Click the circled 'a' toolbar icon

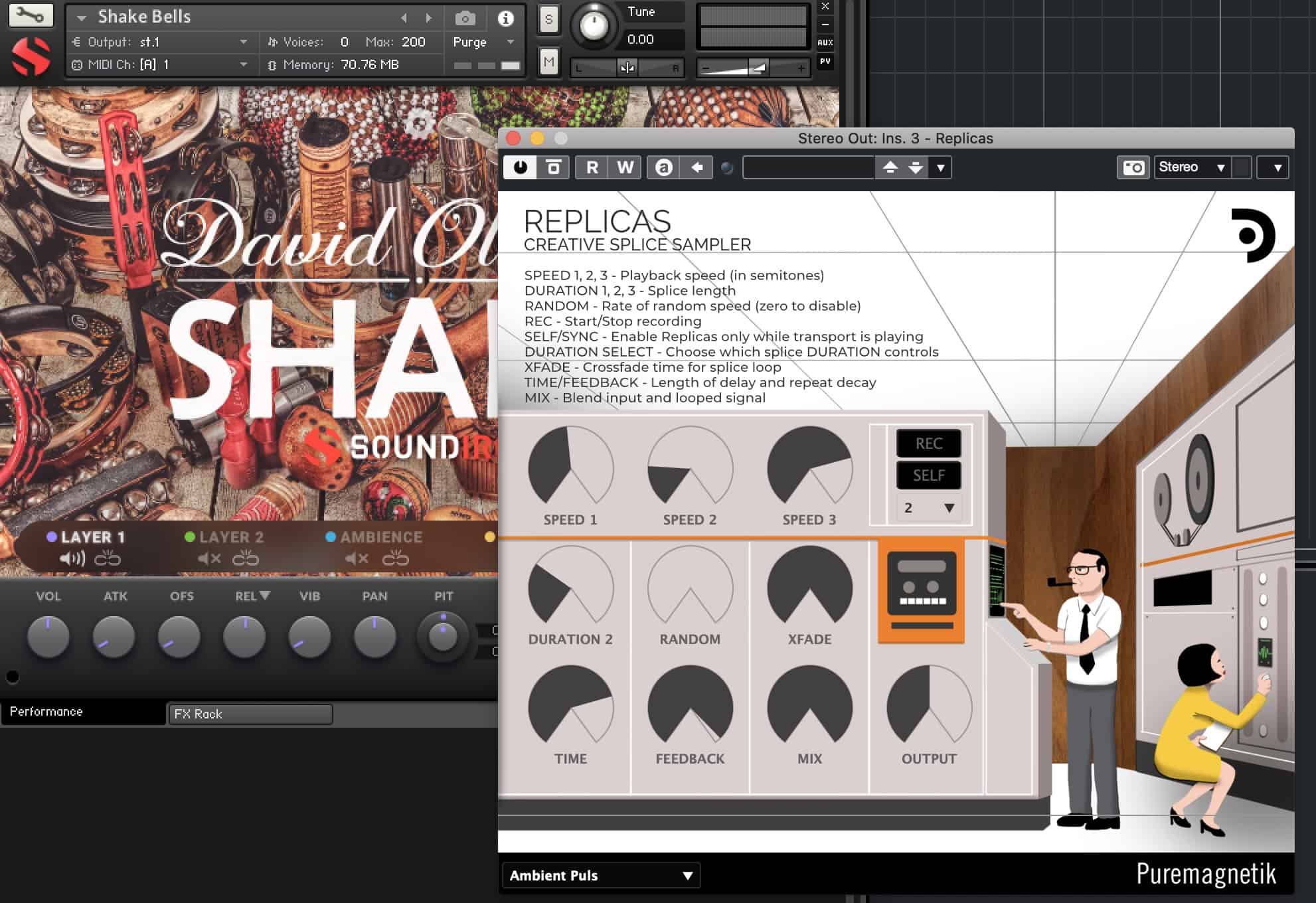point(663,167)
